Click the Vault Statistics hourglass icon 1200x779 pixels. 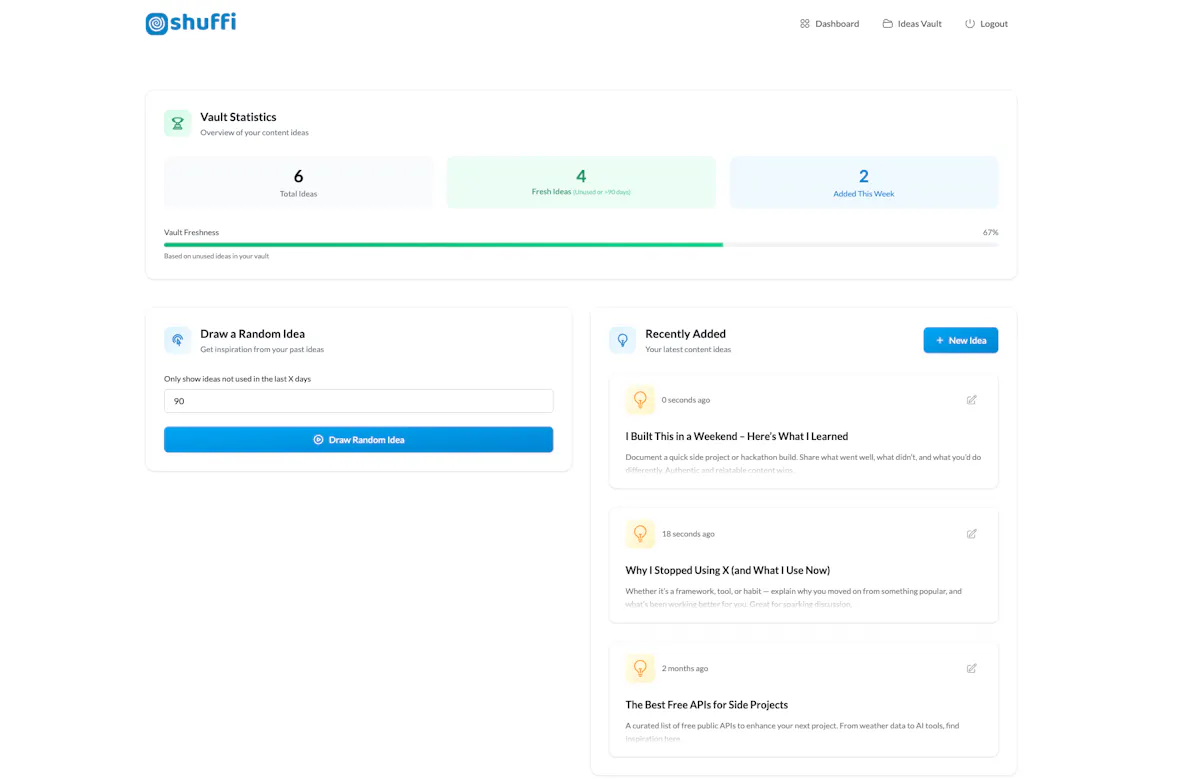(x=178, y=123)
